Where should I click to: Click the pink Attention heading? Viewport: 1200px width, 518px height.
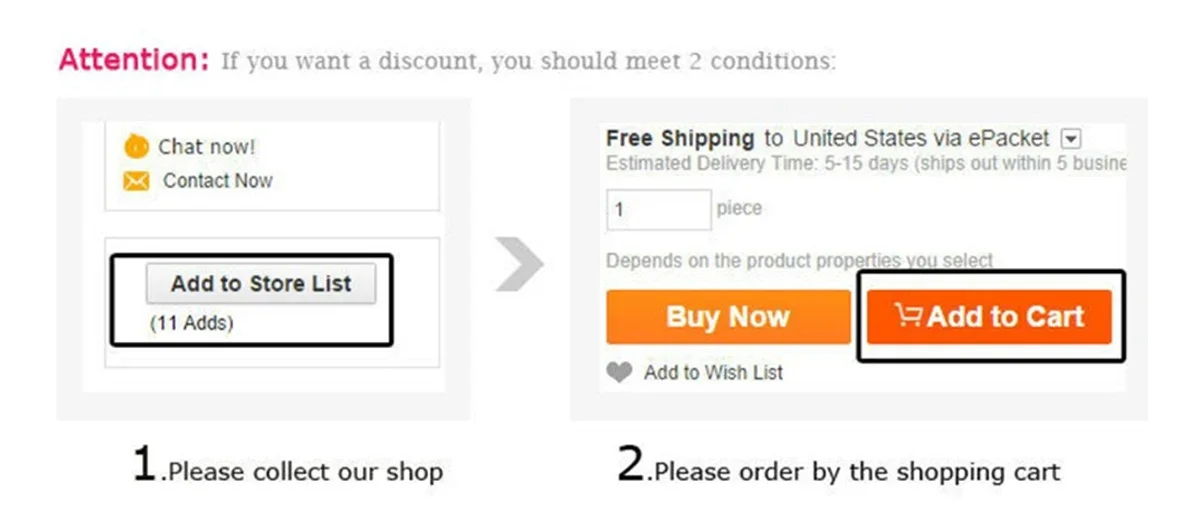point(134,60)
